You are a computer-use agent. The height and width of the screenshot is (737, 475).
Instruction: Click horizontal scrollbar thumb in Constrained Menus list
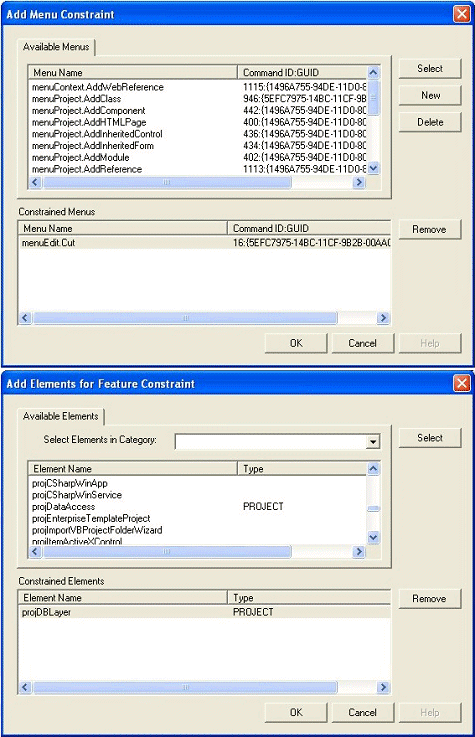click(x=185, y=318)
